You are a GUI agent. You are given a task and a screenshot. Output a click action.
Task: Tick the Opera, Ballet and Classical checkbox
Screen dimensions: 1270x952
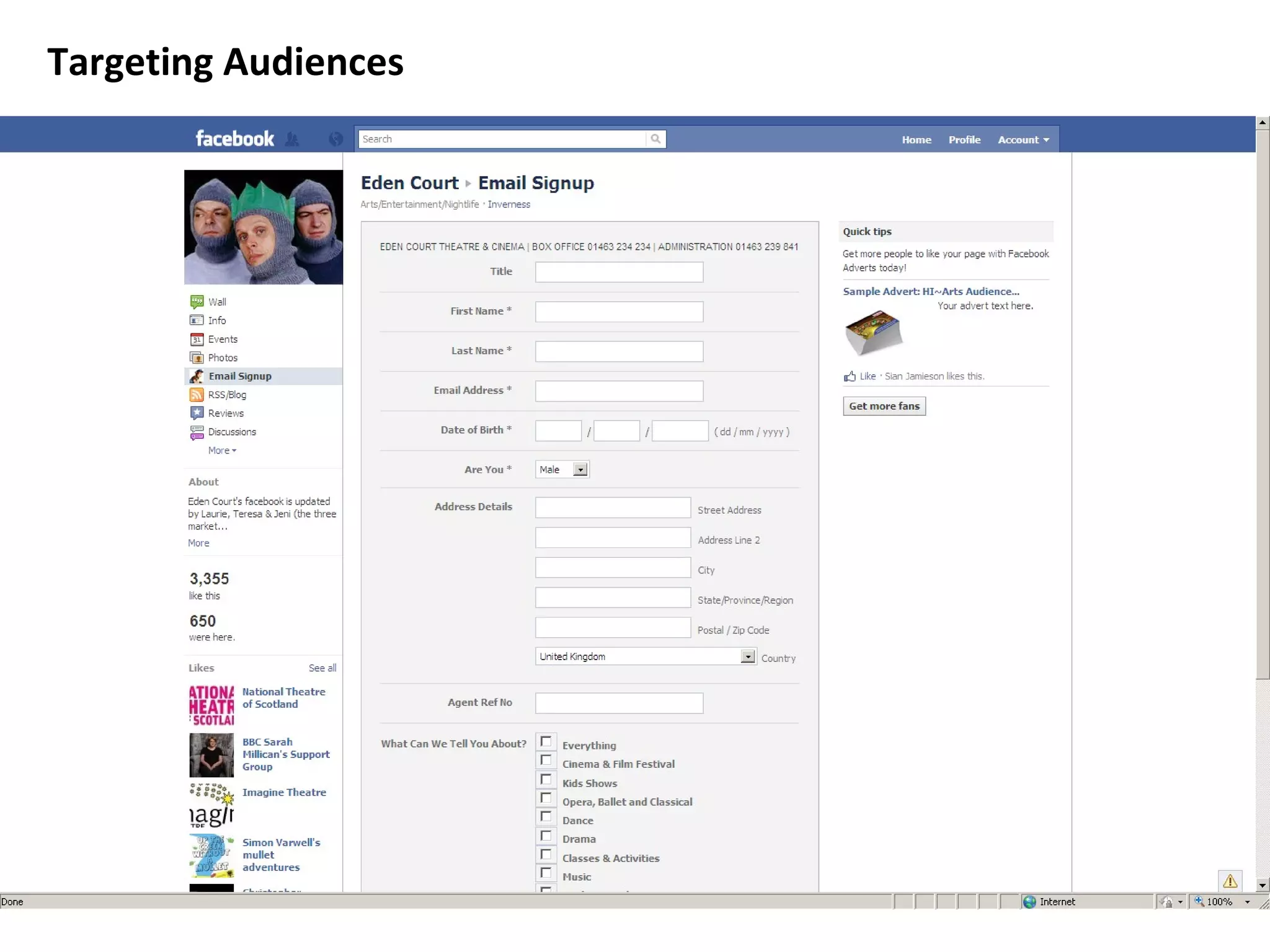point(546,798)
